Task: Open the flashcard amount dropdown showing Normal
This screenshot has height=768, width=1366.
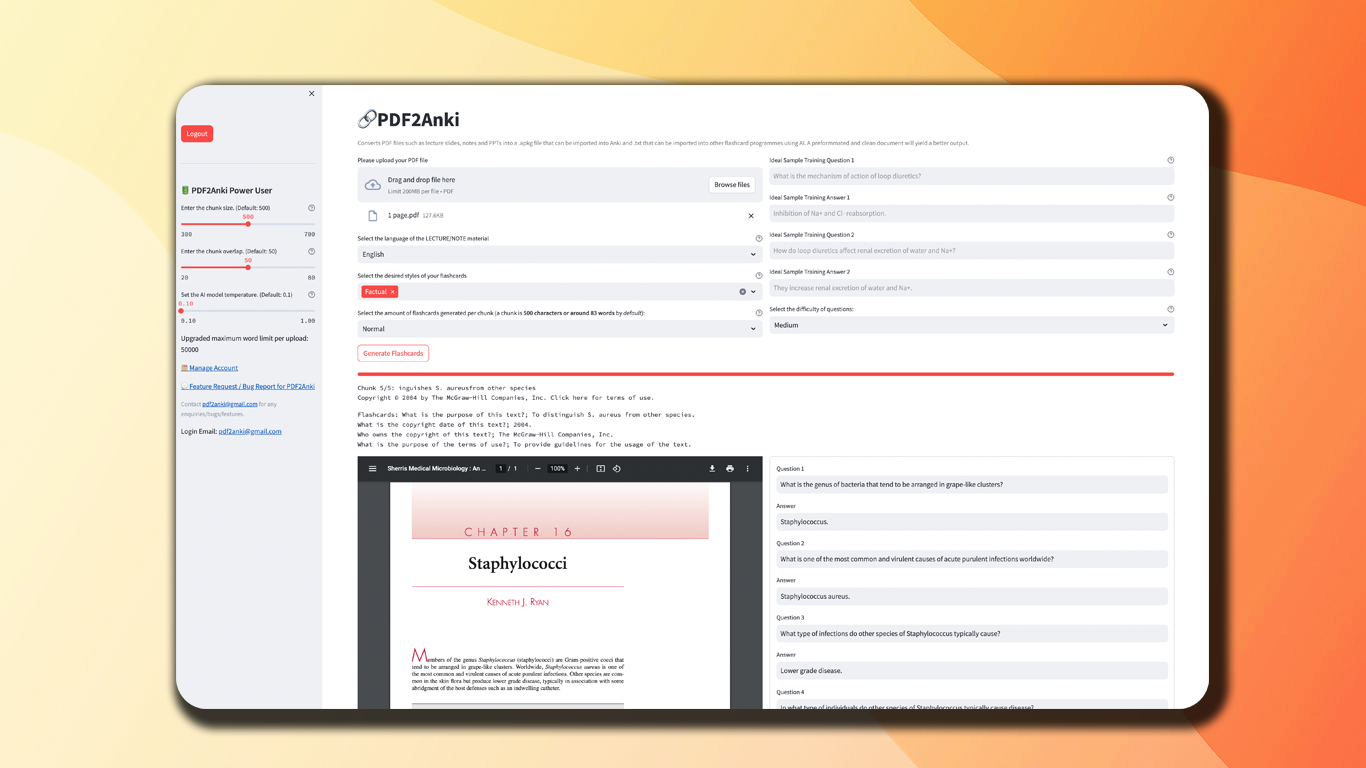Action: [560, 329]
